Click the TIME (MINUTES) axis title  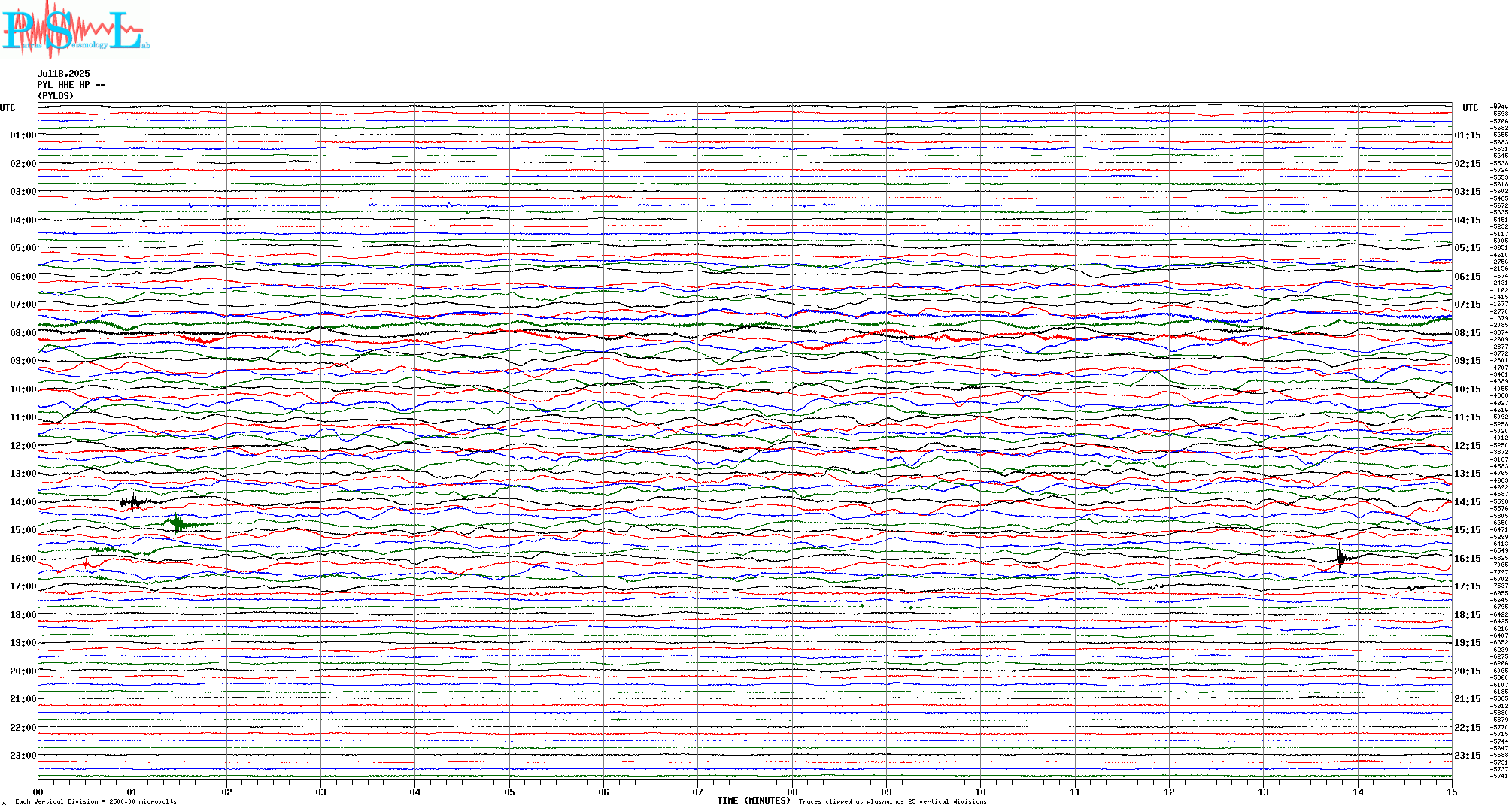click(x=754, y=801)
